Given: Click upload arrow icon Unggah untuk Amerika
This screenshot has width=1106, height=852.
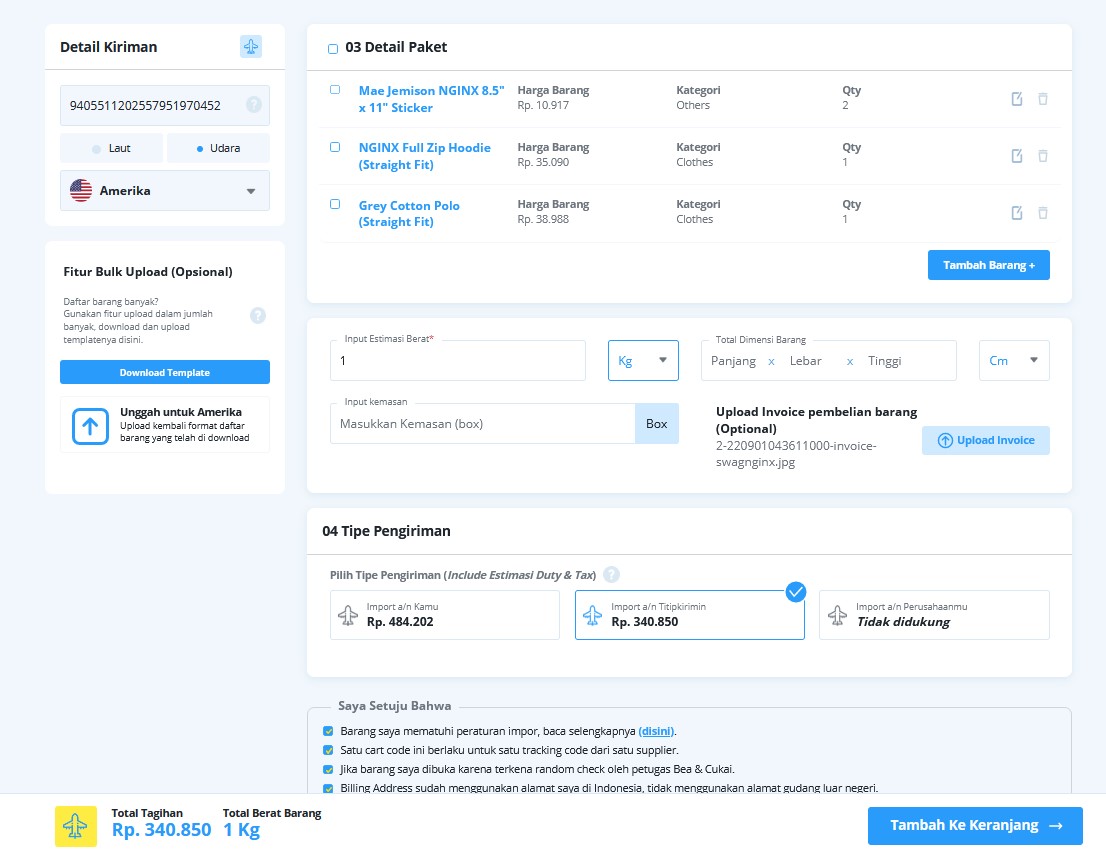Looking at the screenshot, I should click(x=90, y=426).
